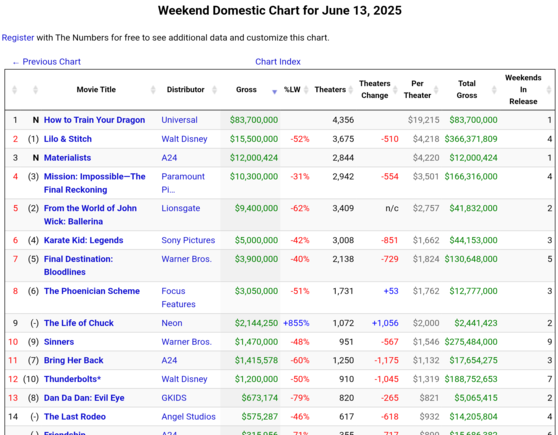Open The Life of Chuck link

(x=79, y=323)
